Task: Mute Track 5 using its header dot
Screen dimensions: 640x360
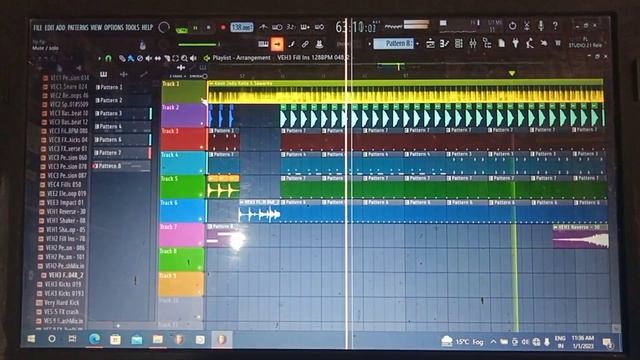Action: [201, 195]
